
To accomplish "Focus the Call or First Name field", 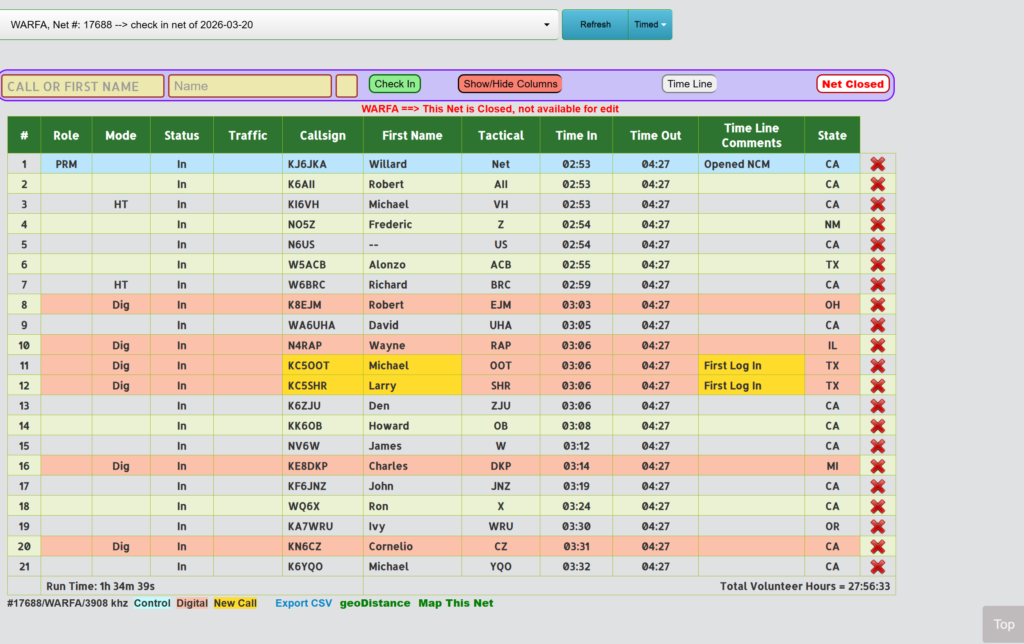I will [83, 86].
